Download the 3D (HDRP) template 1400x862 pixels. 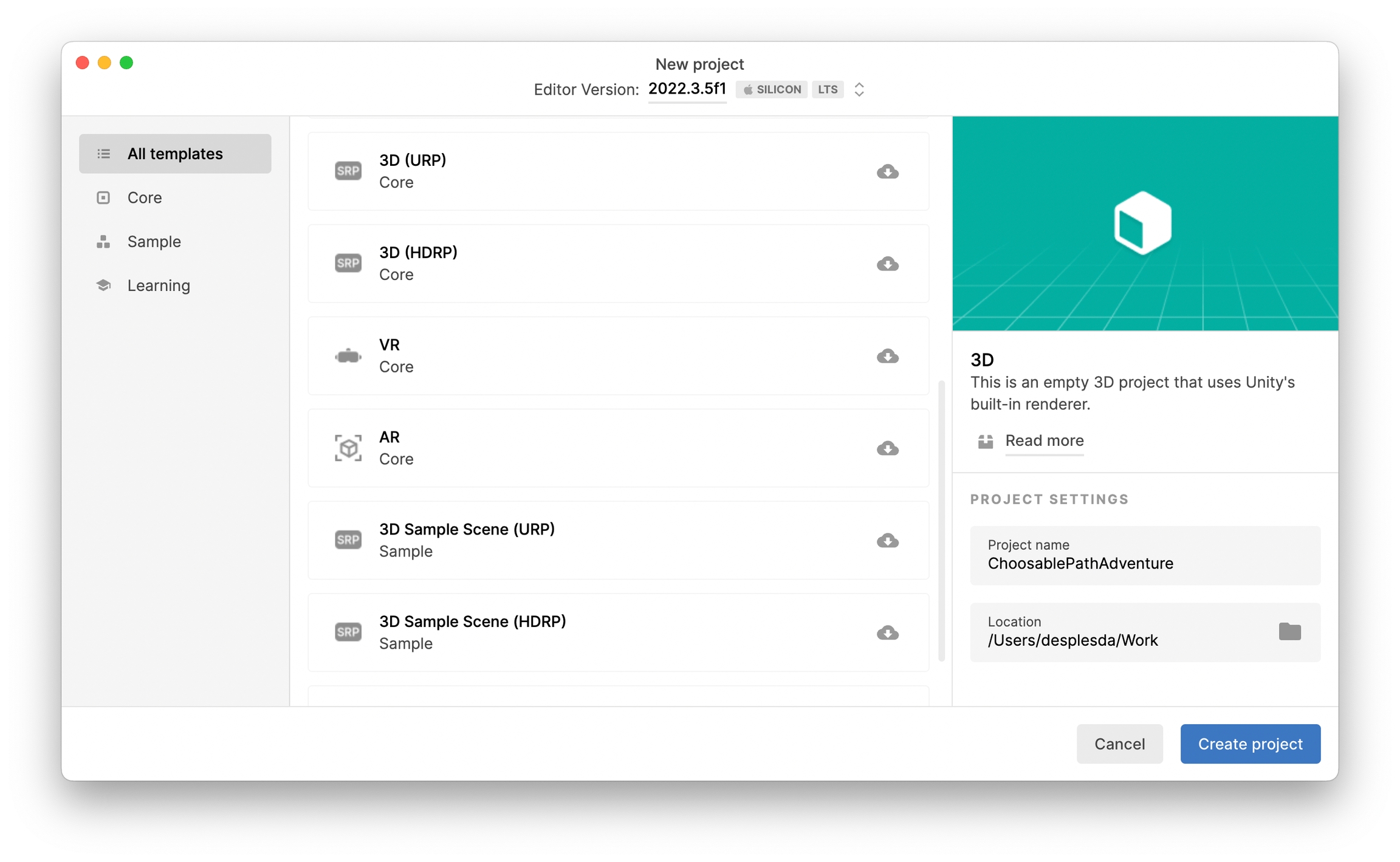tap(887, 264)
